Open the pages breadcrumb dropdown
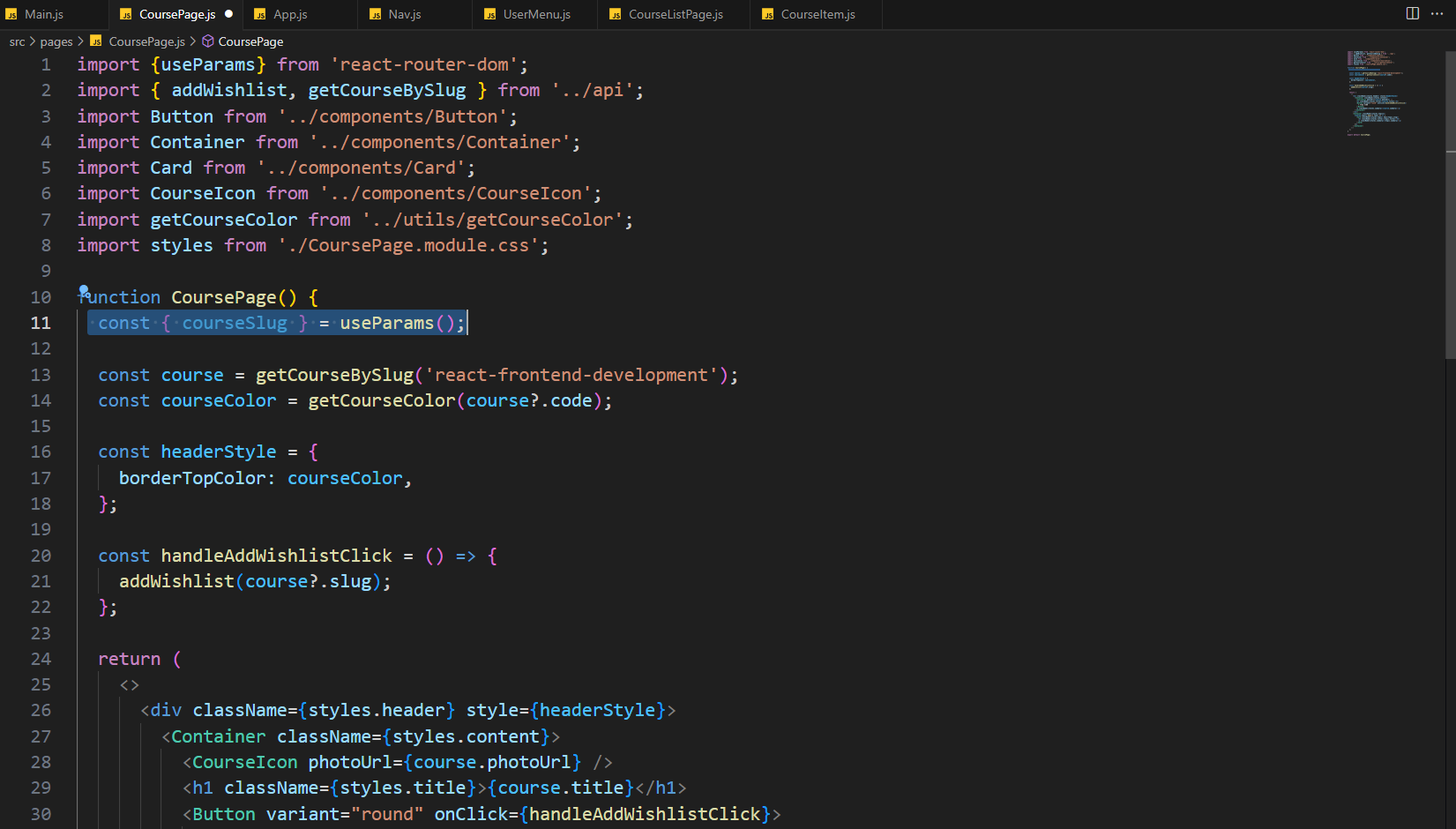Viewport: 1456px width, 829px height. (56, 41)
